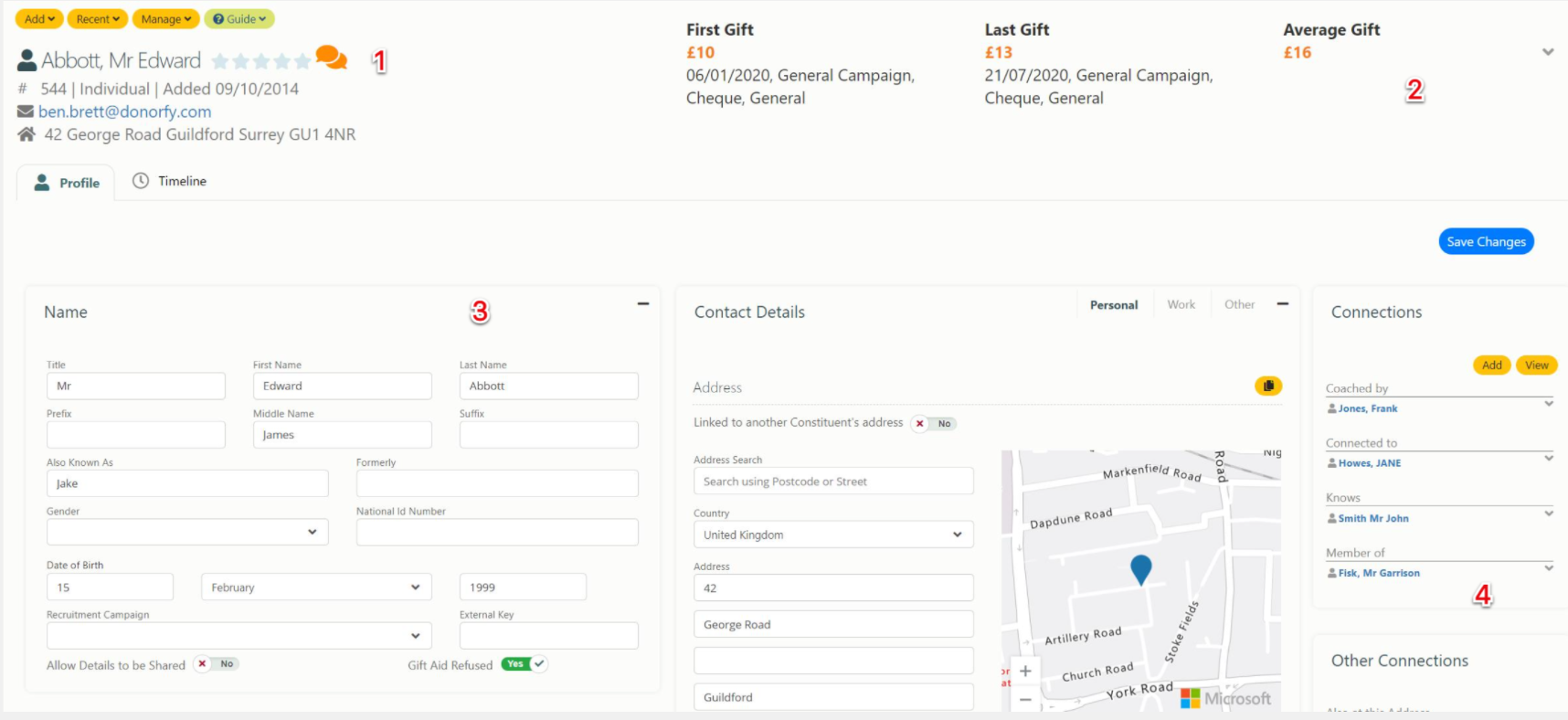The height and width of the screenshot is (720, 1568).
Task: Open the Recruitment Campaign dropdown
Action: point(238,635)
